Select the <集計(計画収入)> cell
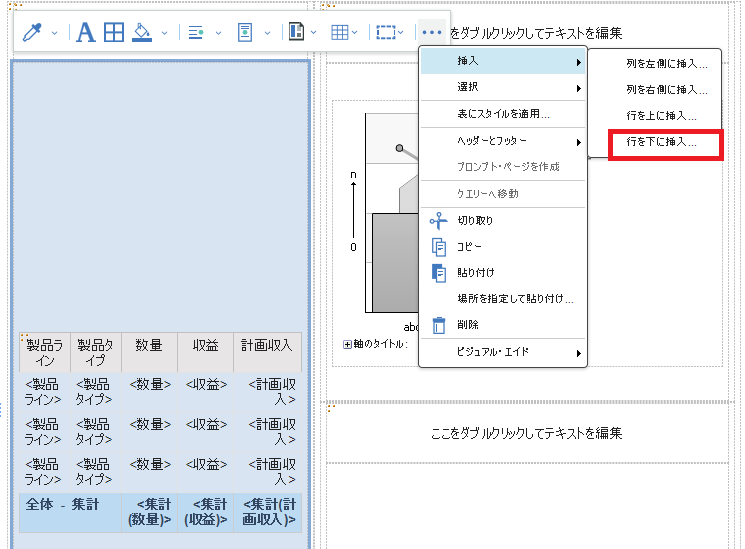 tap(267, 512)
